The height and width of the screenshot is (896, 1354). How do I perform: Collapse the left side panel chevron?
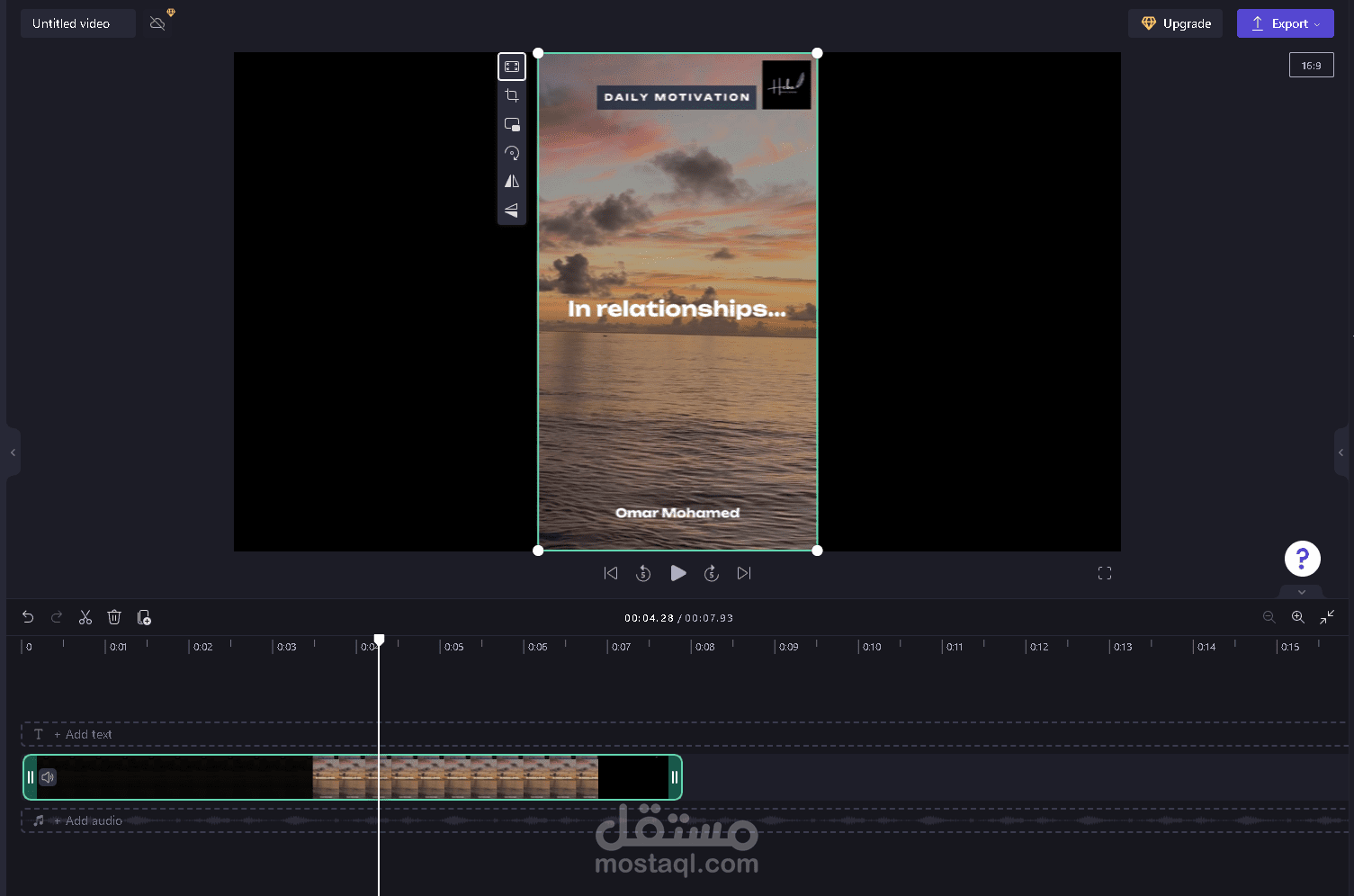[13, 452]
